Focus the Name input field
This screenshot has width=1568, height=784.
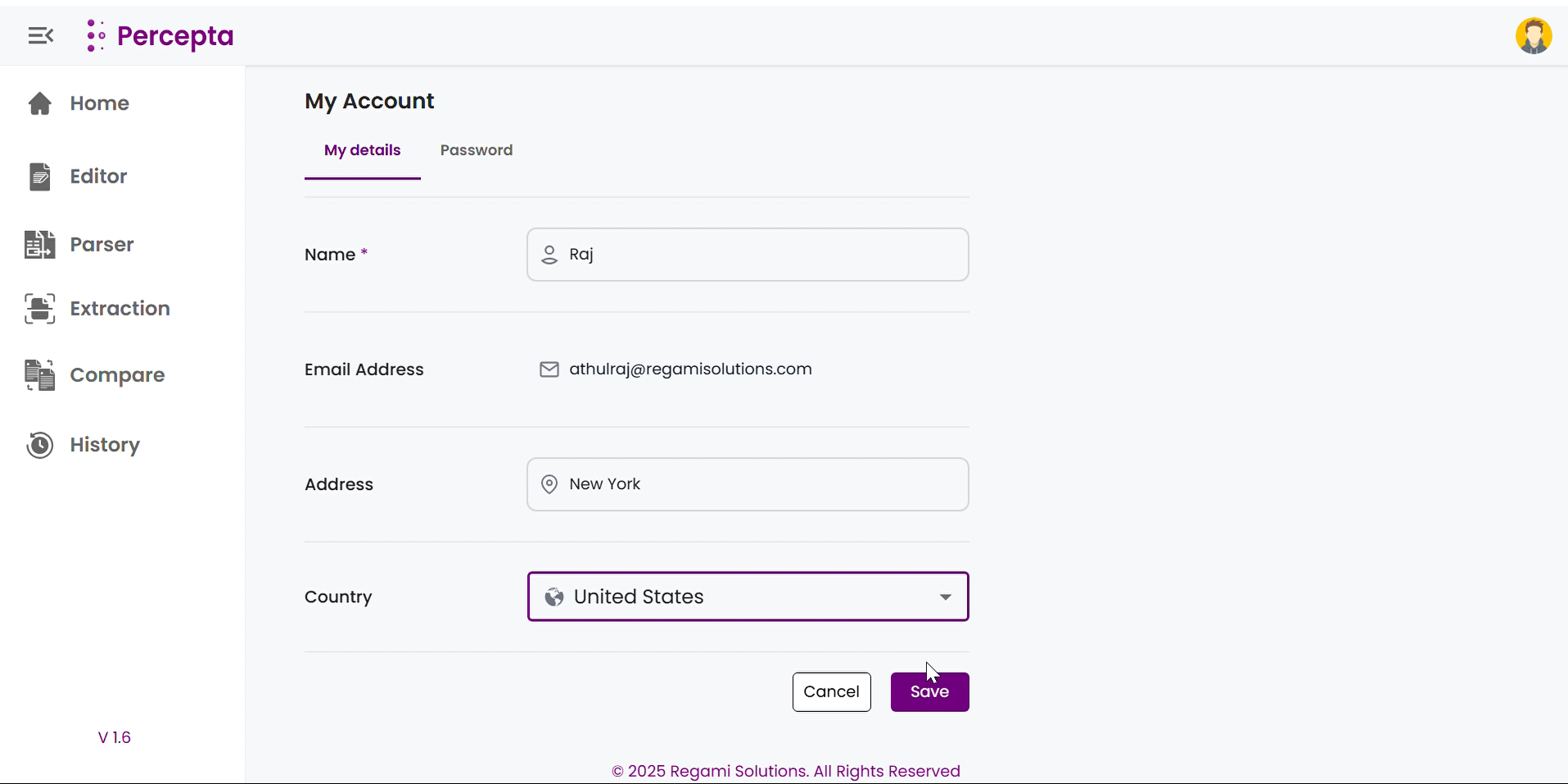pos(761,255)
